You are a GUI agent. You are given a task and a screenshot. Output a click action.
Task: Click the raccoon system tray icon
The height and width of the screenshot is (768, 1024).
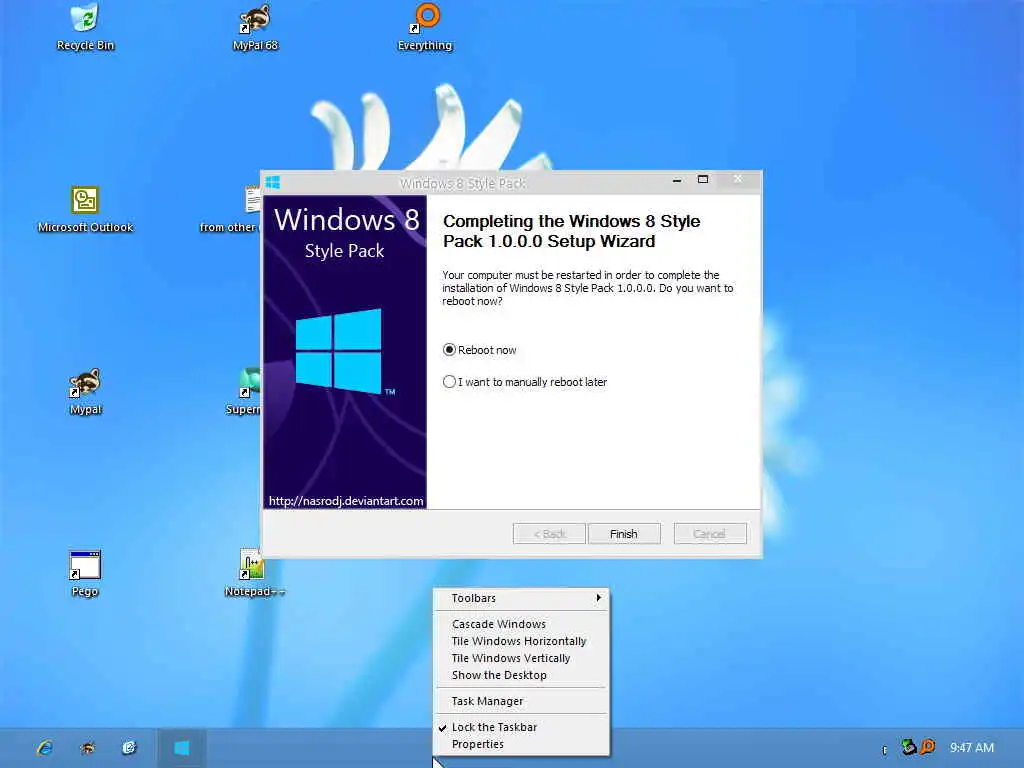click(908, 747)
